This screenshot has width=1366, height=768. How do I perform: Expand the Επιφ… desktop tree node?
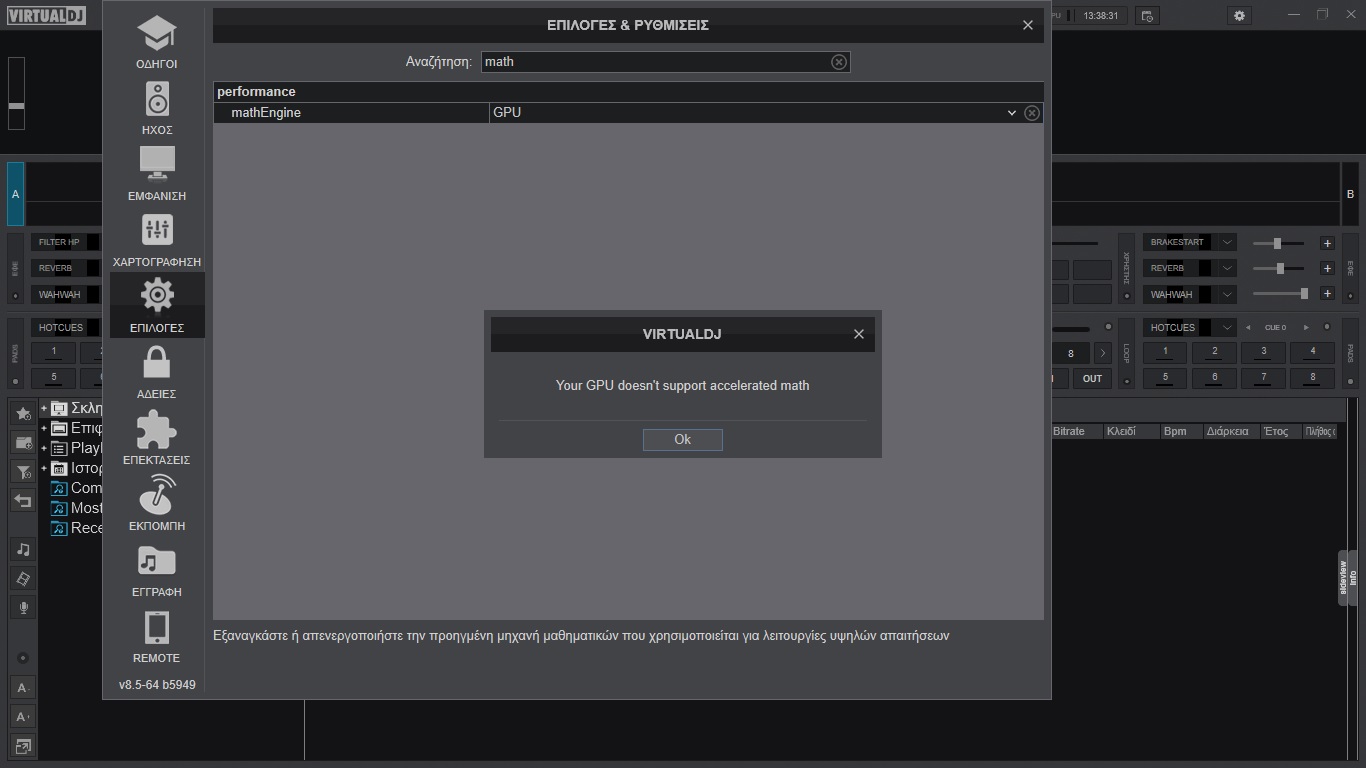(44, 428)
